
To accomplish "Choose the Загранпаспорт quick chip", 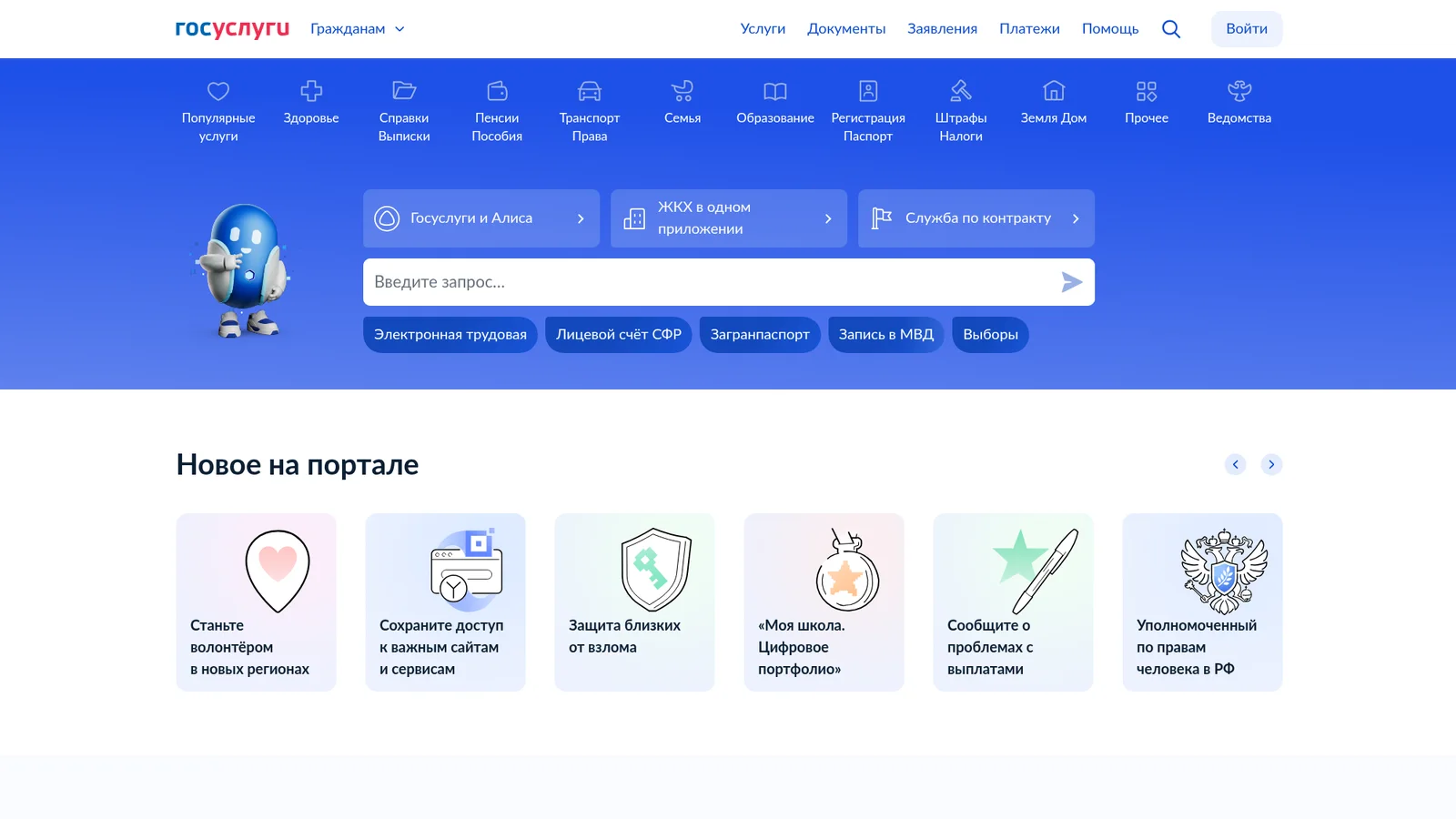I will (x=760, y=335).
